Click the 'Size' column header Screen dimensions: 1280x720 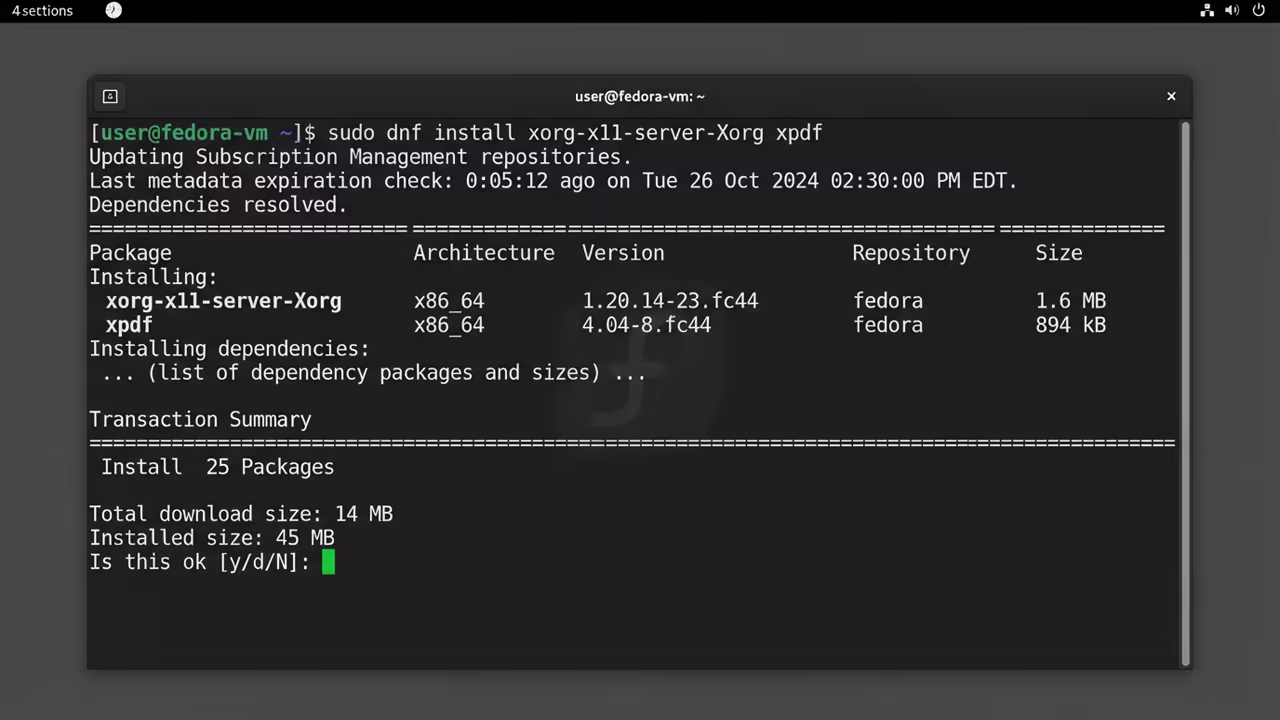click(x=1059, y=253)
